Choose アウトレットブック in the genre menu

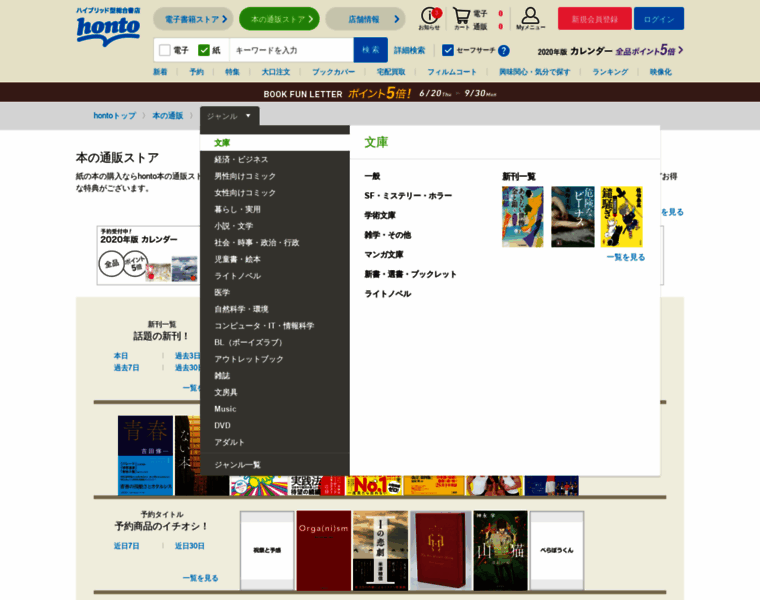[275, 359]
